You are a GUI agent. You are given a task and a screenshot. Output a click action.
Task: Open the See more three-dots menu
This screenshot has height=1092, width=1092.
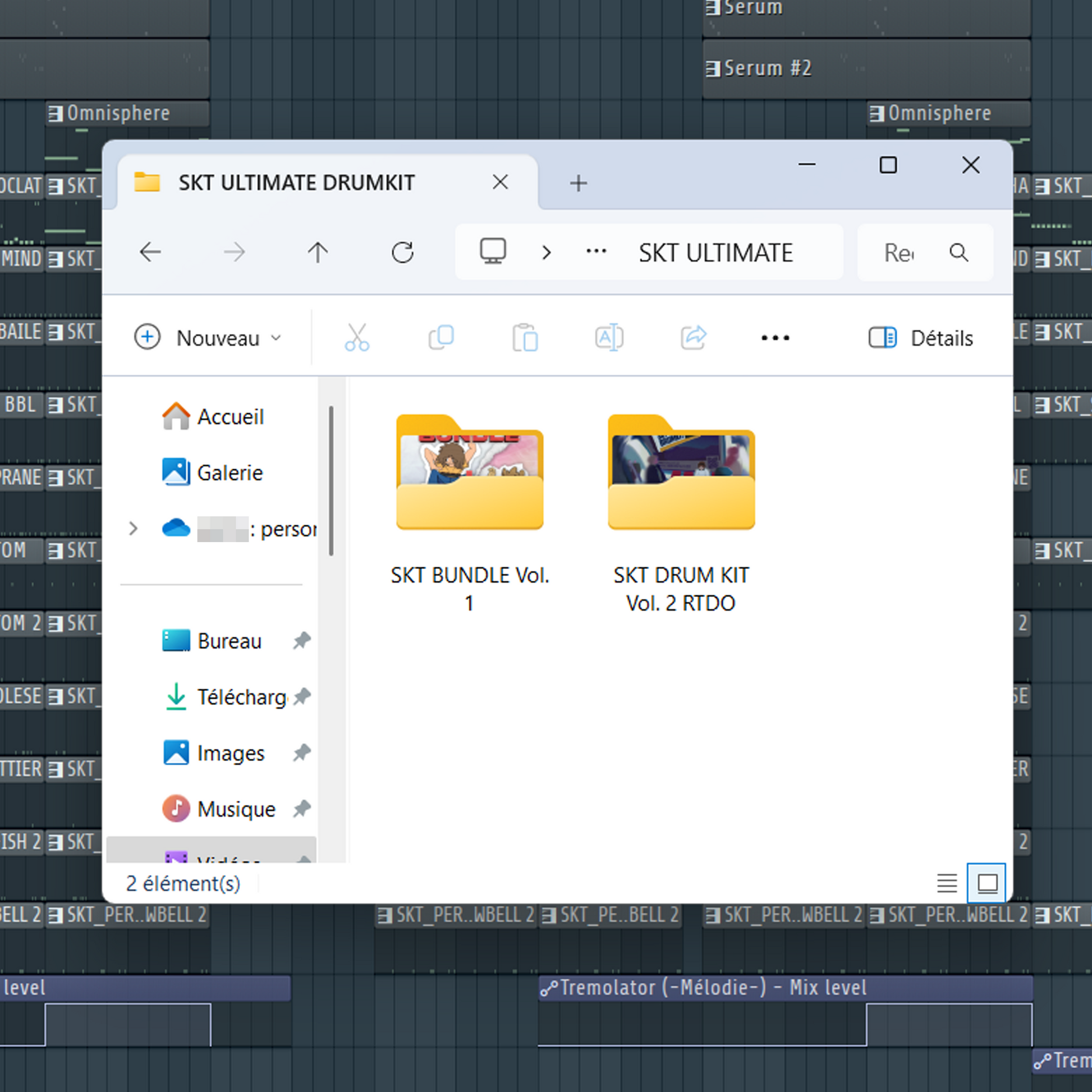point(775,338)
